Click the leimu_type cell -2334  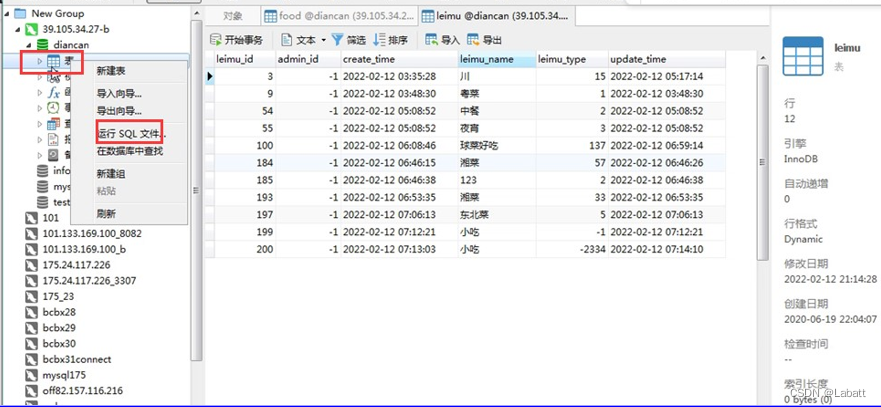pyautogui.click(x=572, y=249)
